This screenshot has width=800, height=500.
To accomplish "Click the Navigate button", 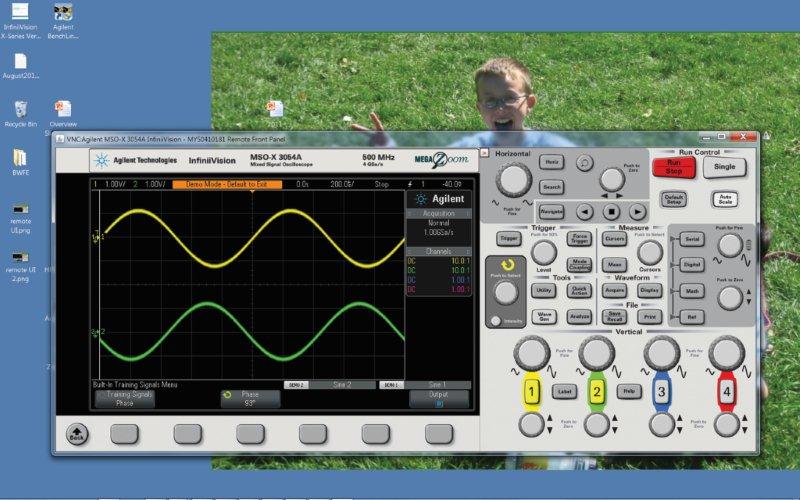I will (551, 211).
